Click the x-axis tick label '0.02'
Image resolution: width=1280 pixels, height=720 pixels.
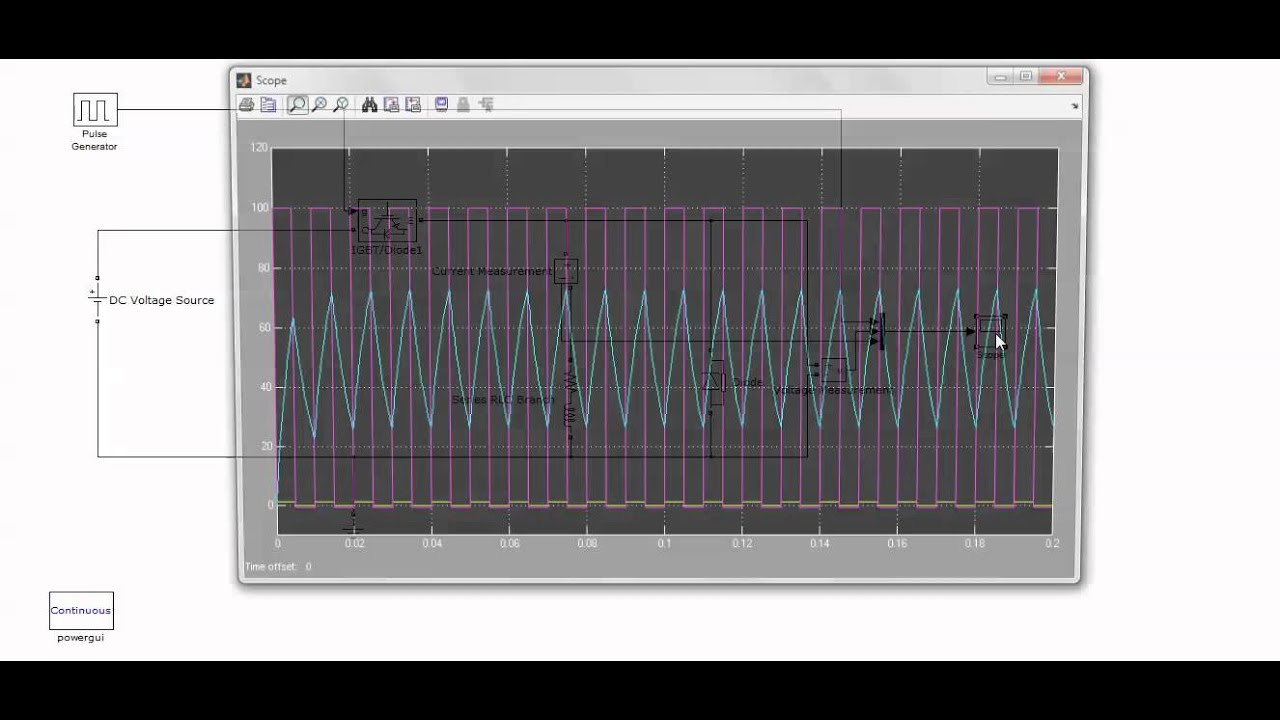point(355,543)
